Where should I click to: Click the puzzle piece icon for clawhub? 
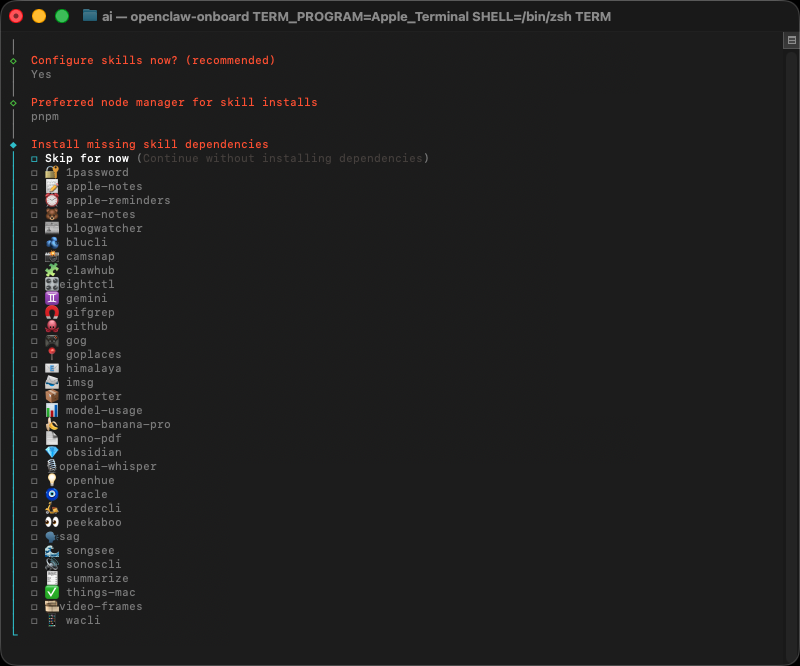point(52,270)
